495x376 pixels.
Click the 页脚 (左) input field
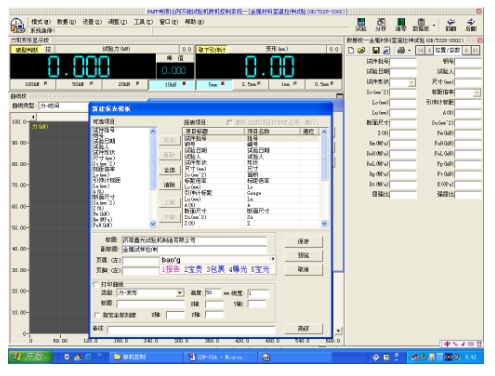tap(141, 271)
